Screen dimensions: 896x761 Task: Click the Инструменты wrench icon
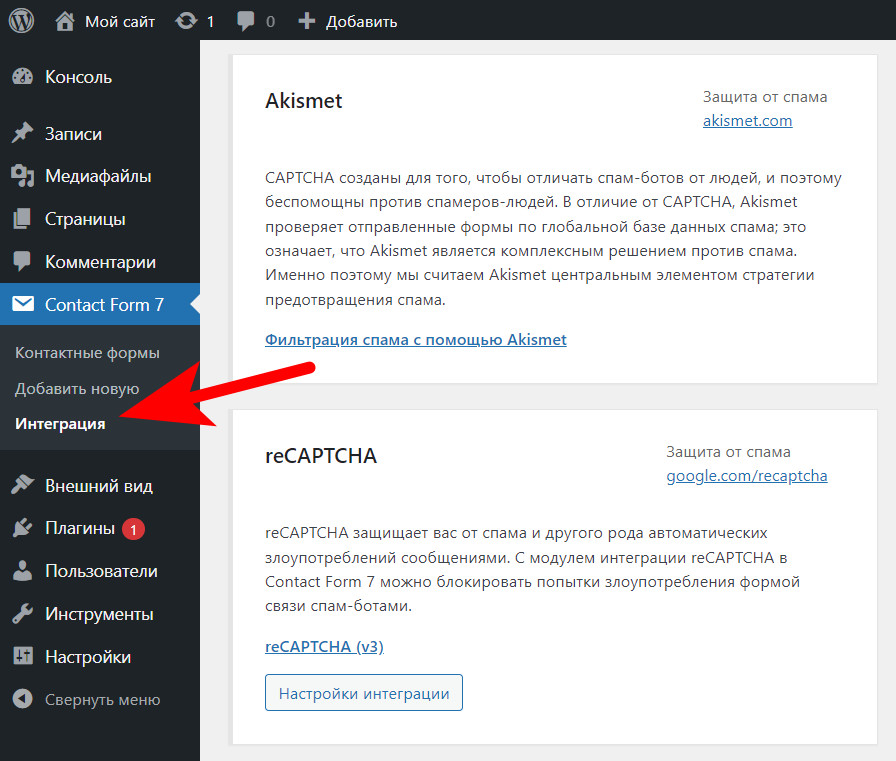point(23,614)
